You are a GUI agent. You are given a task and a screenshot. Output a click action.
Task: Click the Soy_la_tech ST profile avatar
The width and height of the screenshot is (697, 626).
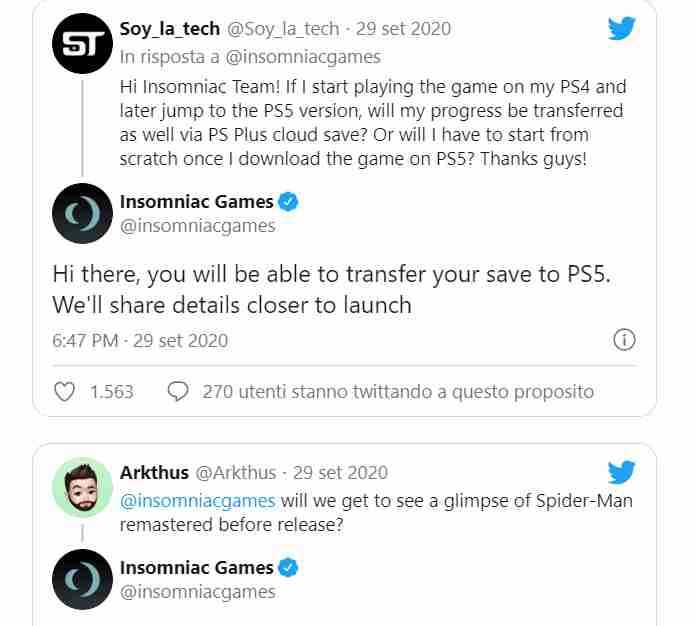click(x=82, y=44)
